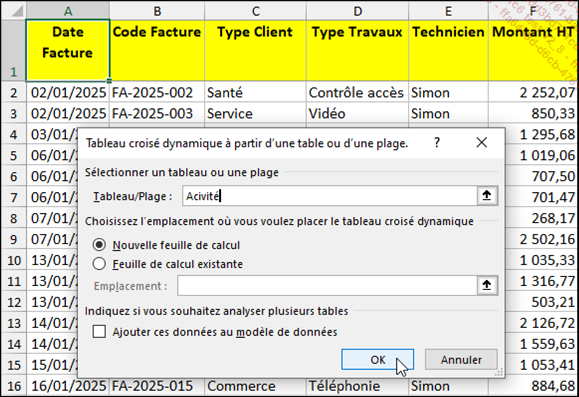Click amount cell 1 295,68
Viewport: 579px width, 397px height.
click(541, 134)
